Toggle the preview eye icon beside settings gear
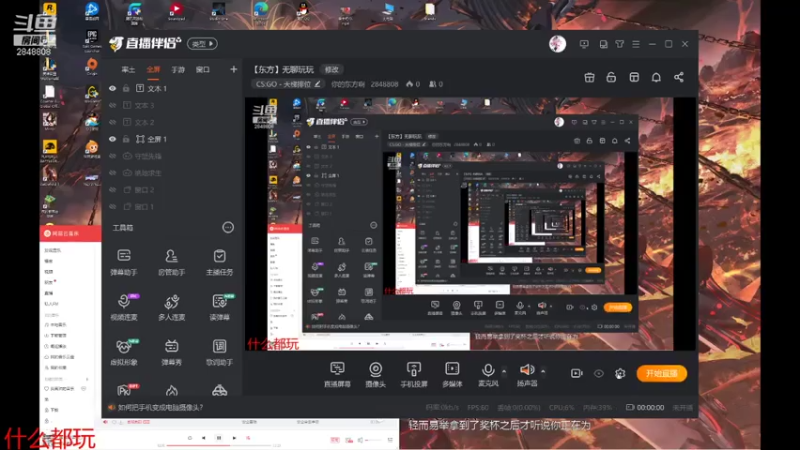 click(598, 373)
